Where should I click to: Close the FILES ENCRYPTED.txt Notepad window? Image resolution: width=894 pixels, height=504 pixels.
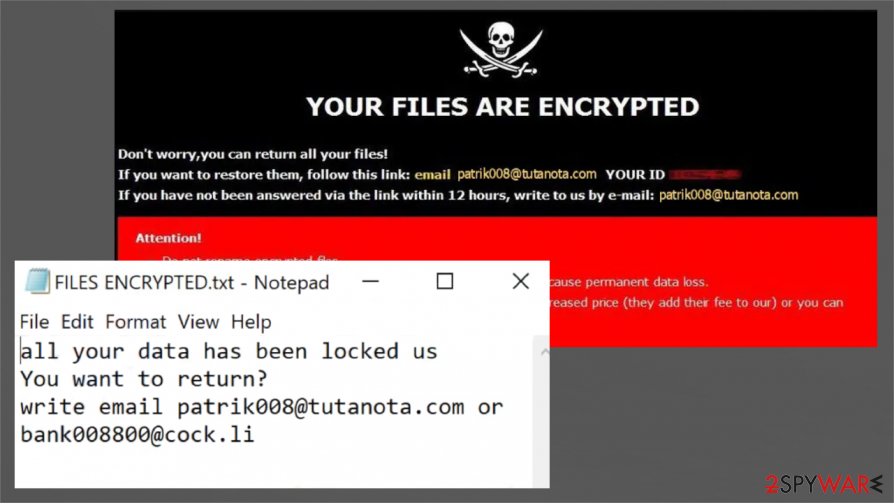point(521,281)
